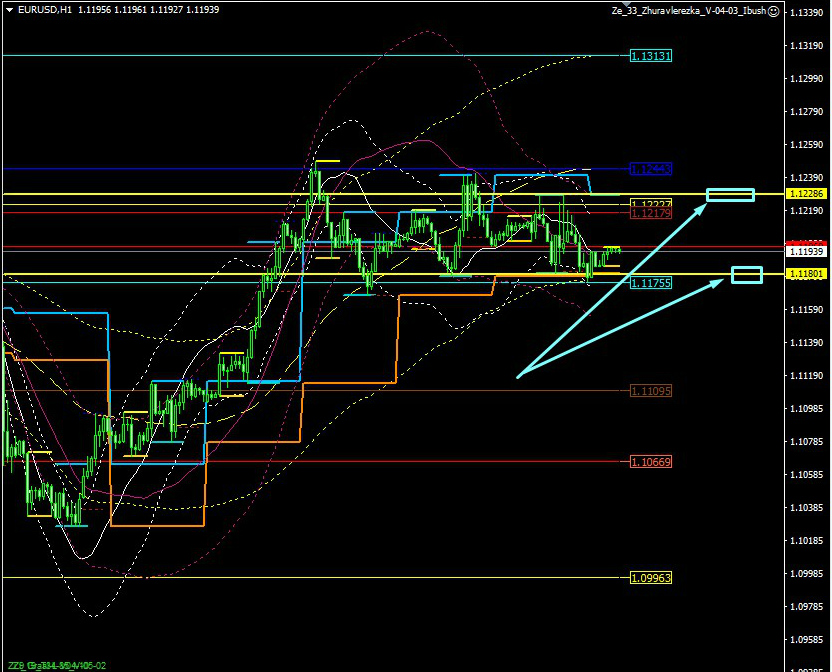Select the upper cyan rectangle near 1.12286
The width and height of the screenshot is (832, 672).
[730, 194]
